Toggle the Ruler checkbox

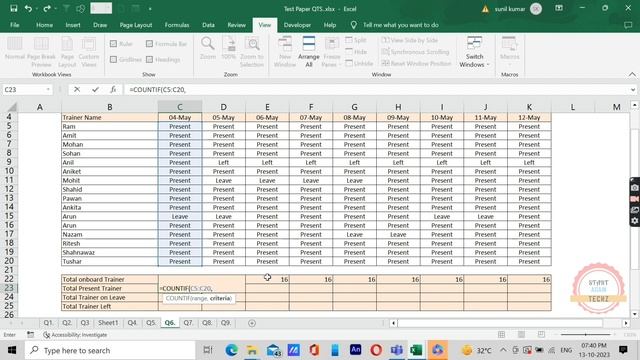click(x=113, y=44)
